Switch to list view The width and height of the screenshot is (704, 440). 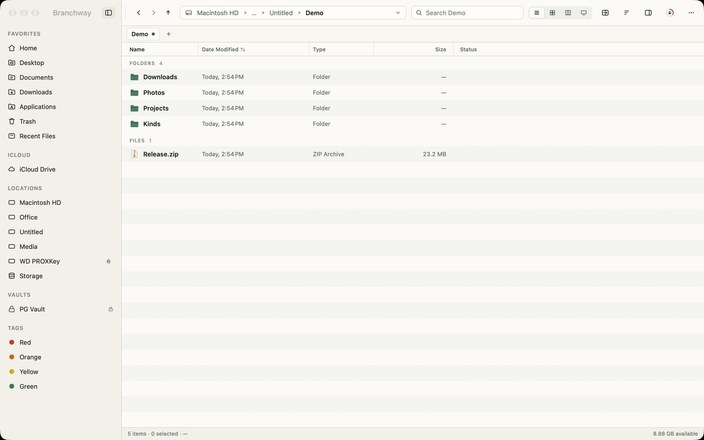click(x=537, y=13)
